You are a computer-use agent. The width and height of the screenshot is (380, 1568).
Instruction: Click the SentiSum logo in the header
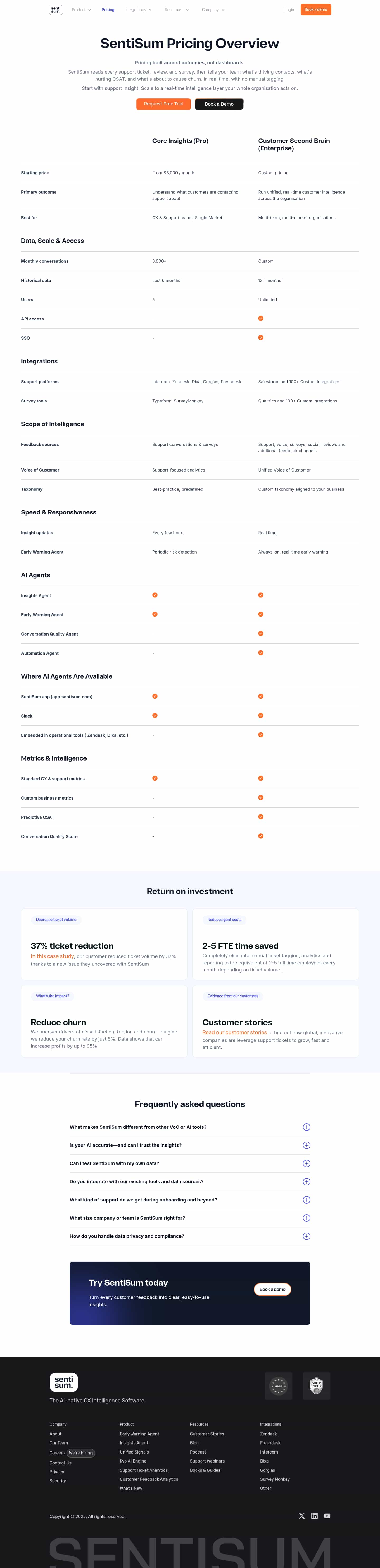coord(55,10)
